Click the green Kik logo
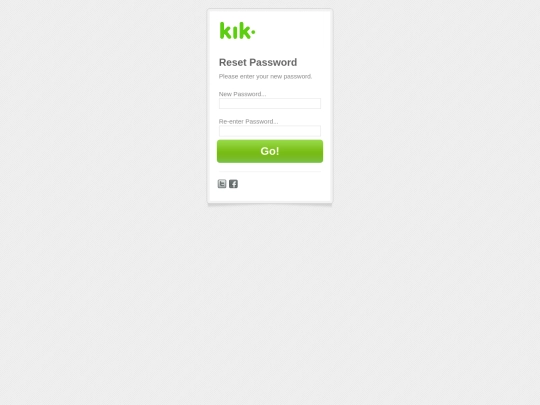This screenshot has width=540, height=405. click(237, 31)
